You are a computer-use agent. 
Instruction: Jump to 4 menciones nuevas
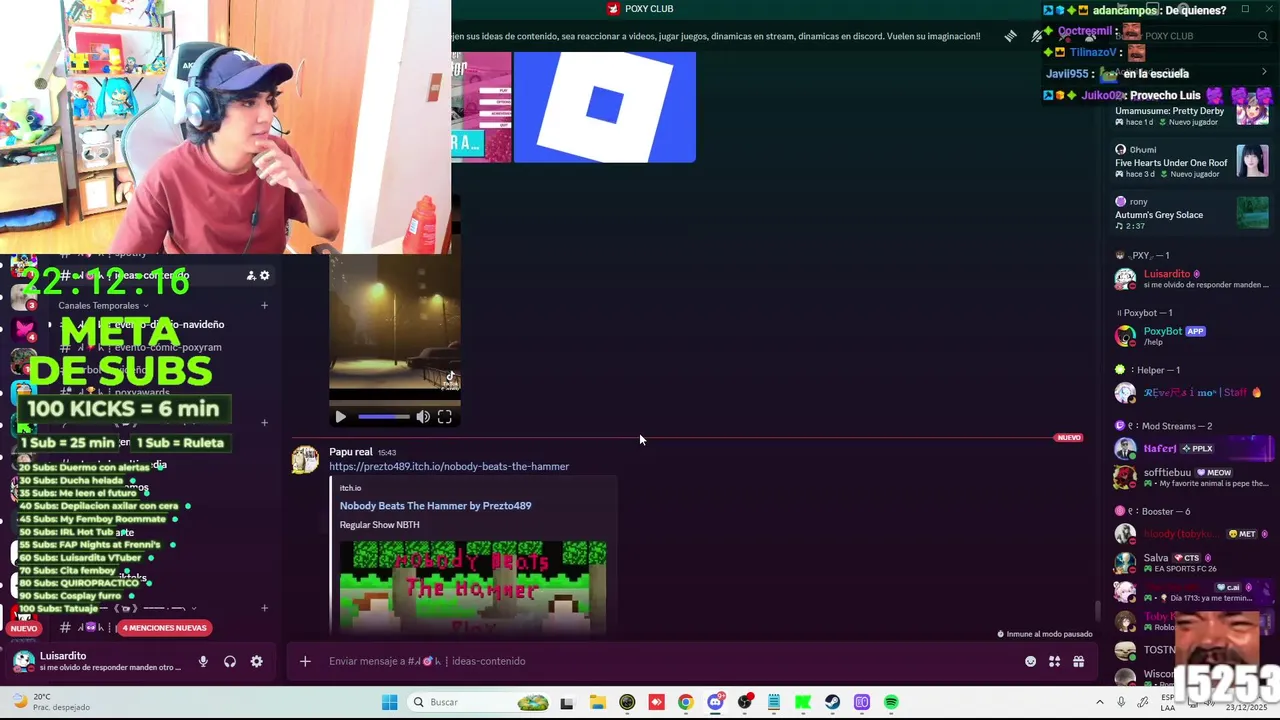coord(164,628)
